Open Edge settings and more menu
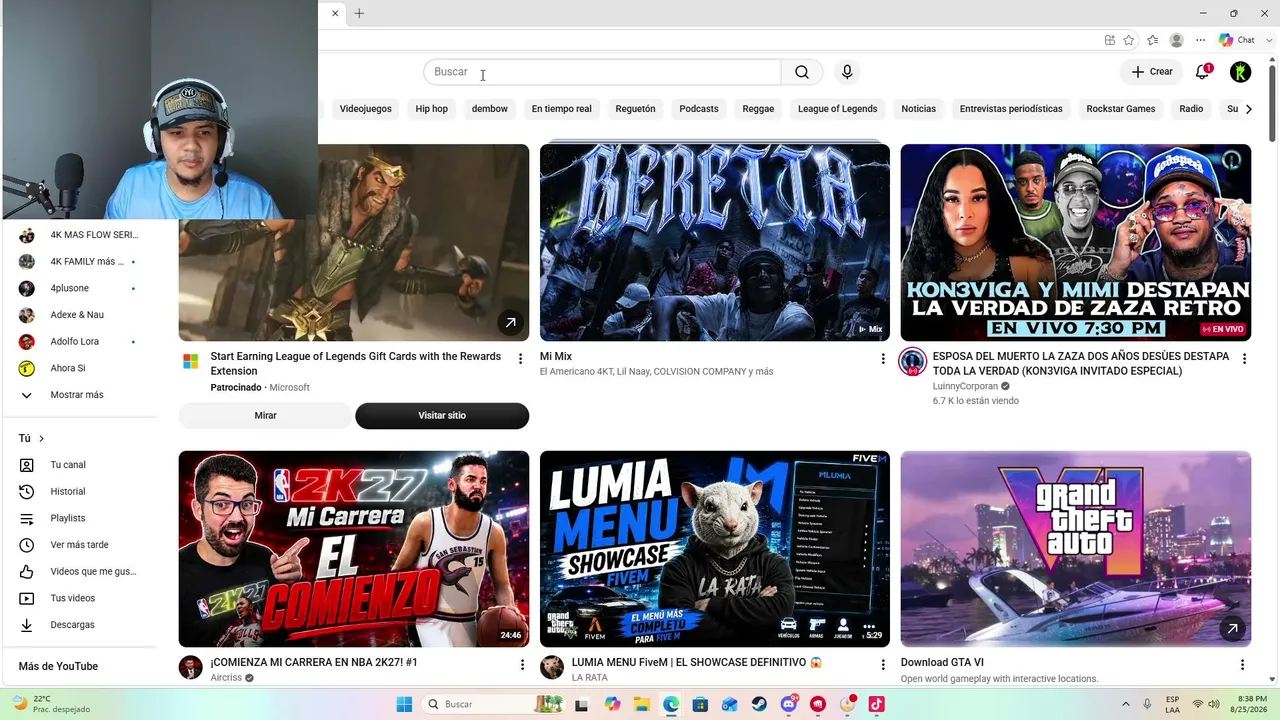 pyautogui.click(x=1201, y=40)
